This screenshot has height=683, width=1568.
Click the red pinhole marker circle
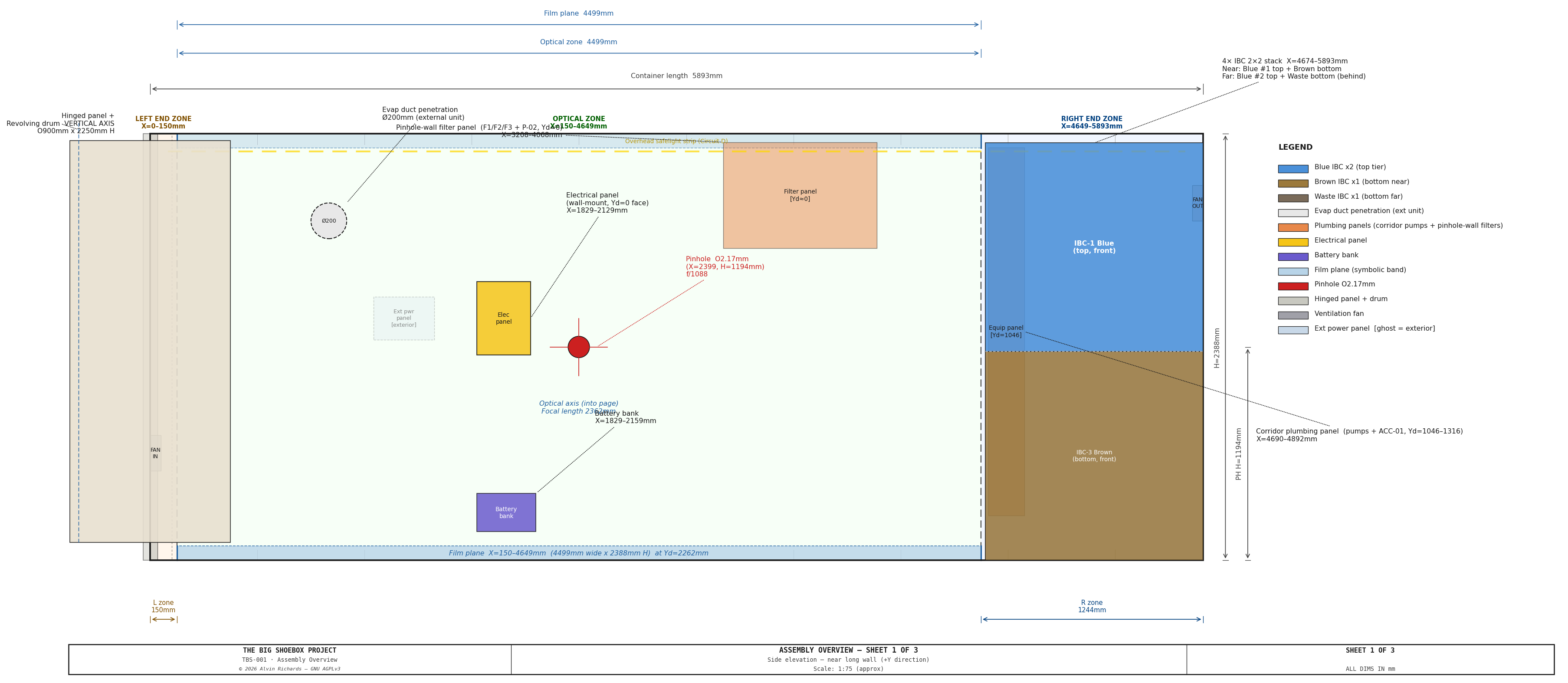578,347
